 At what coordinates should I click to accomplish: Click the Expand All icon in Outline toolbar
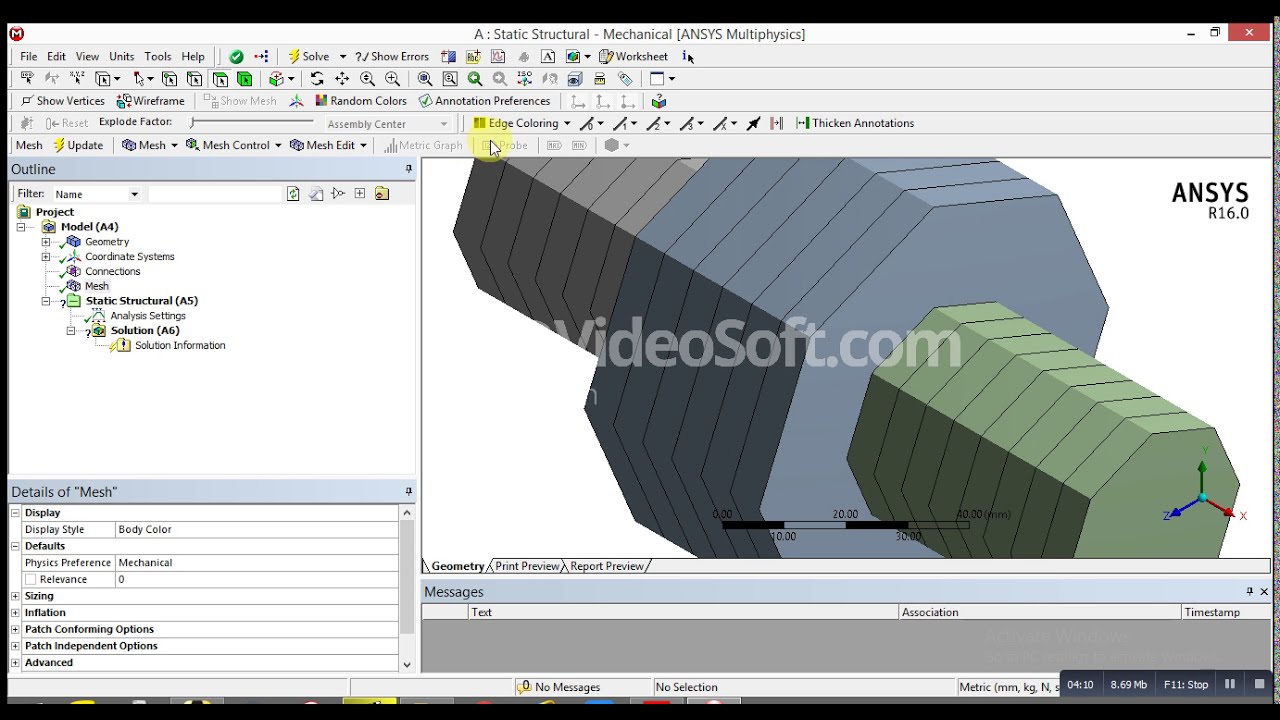coord(360,194)
